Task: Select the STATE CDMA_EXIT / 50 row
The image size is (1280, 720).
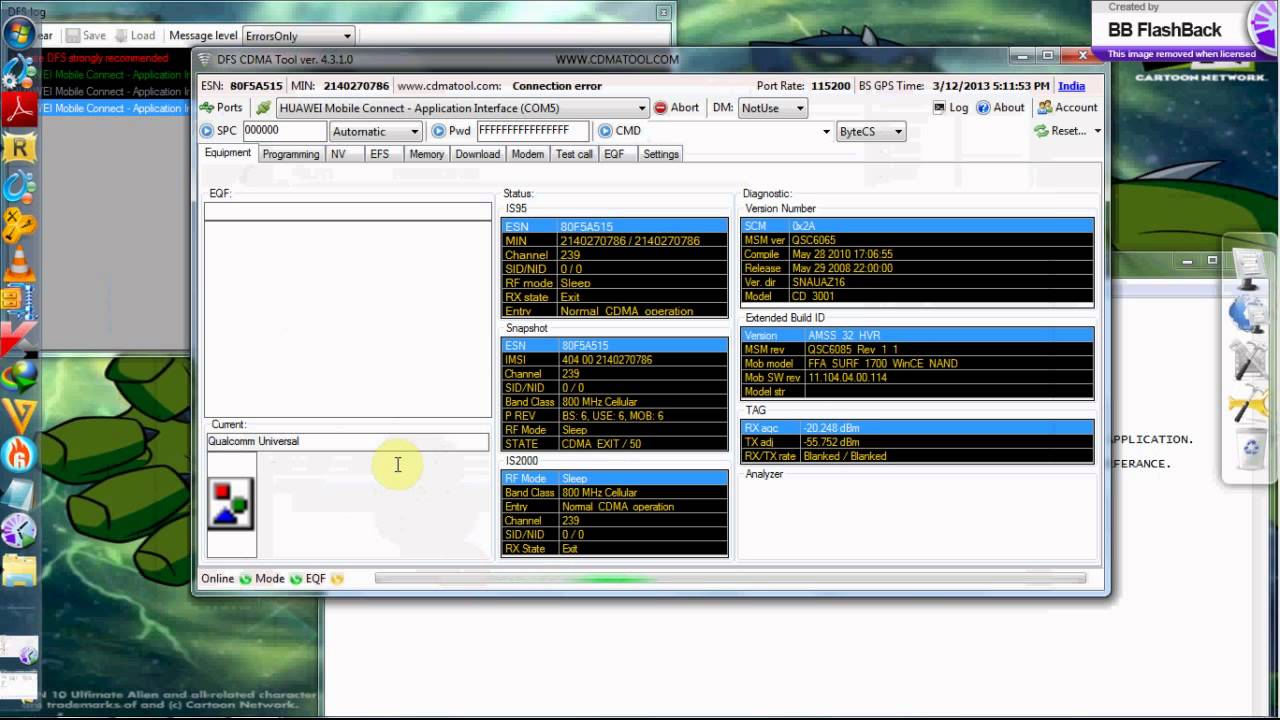Action: pos(614,444)
